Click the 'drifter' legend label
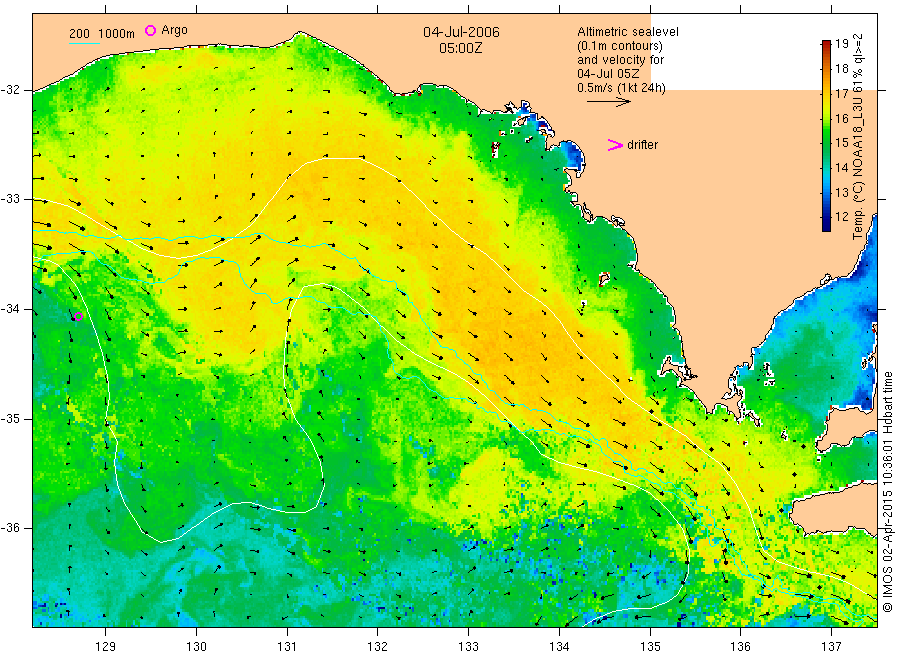The width and height of the screenshot is (900, 660). pos(642,145)
